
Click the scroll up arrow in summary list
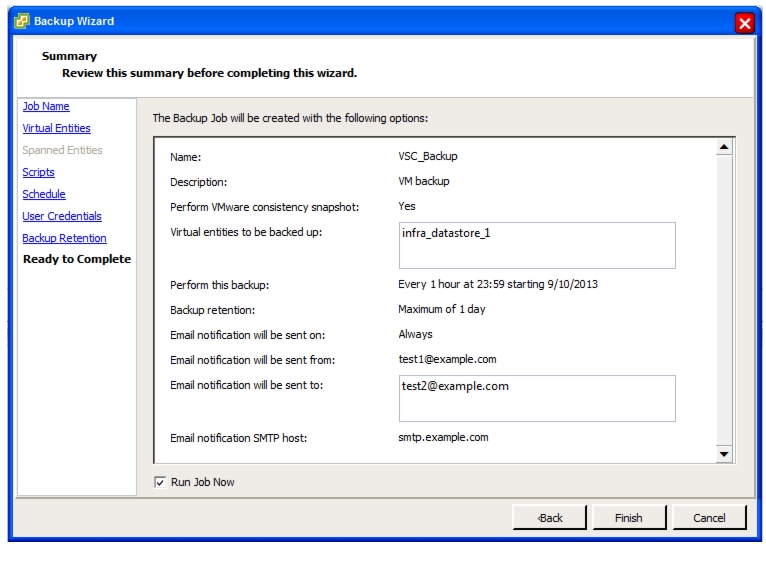(x=724, y=147)
